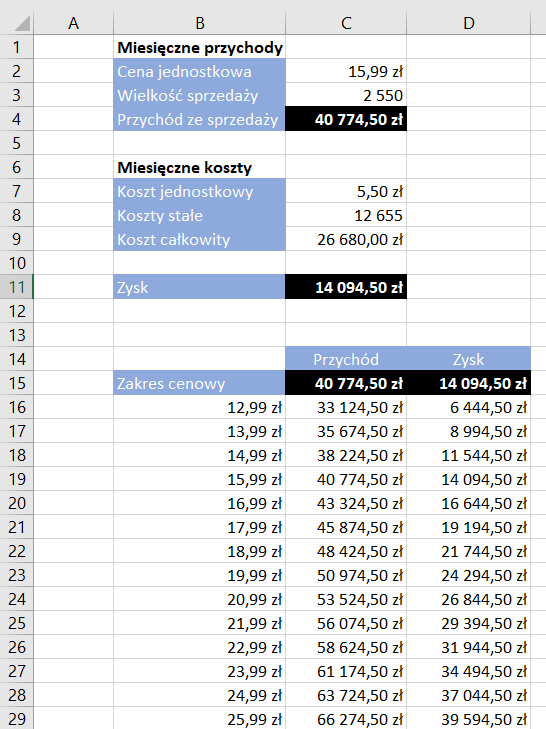Click the 39 594,50 zł cell in row 29
This screenshot has height=729, width=546.
469,719
